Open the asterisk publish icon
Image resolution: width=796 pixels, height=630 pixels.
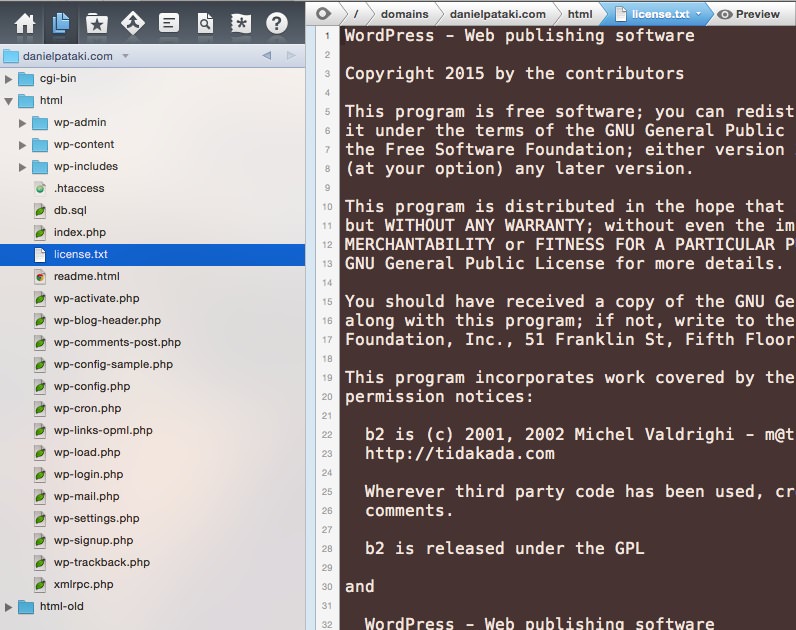tap(241, 23)
